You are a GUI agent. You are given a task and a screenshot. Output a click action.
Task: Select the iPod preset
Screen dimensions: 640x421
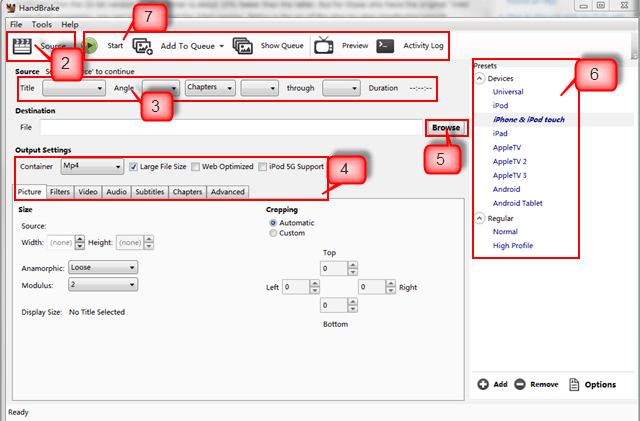(x=500, y=106)
